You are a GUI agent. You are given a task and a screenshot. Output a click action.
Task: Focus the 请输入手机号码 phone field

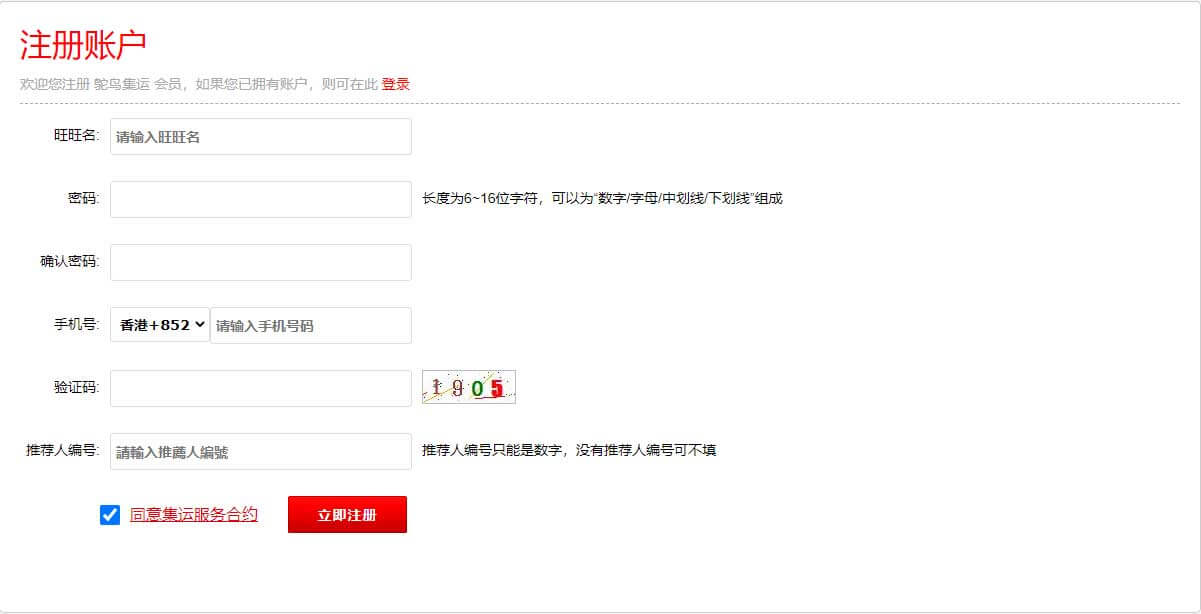[311, 325]
